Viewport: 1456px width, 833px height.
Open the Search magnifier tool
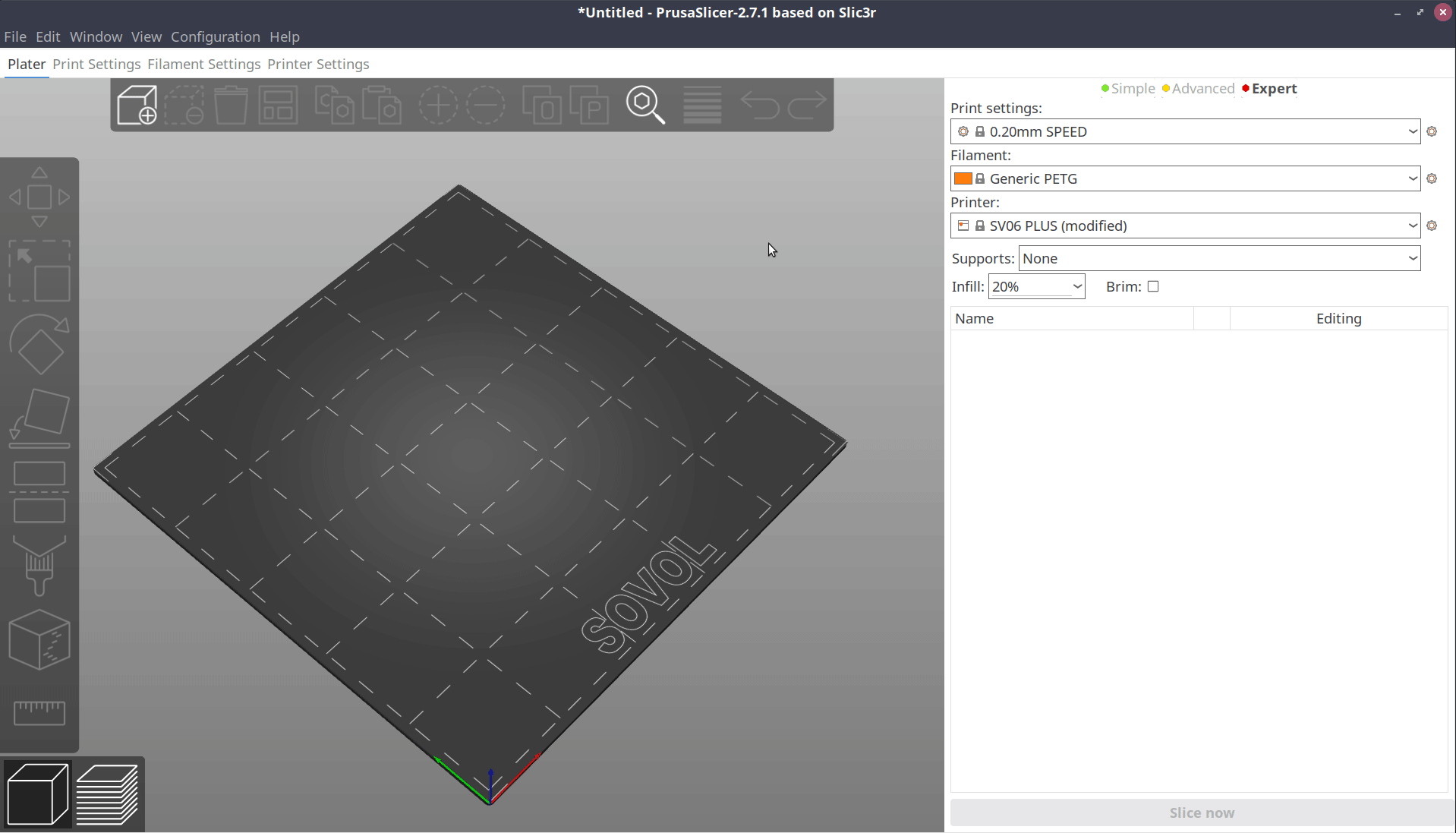coord(645,105)
